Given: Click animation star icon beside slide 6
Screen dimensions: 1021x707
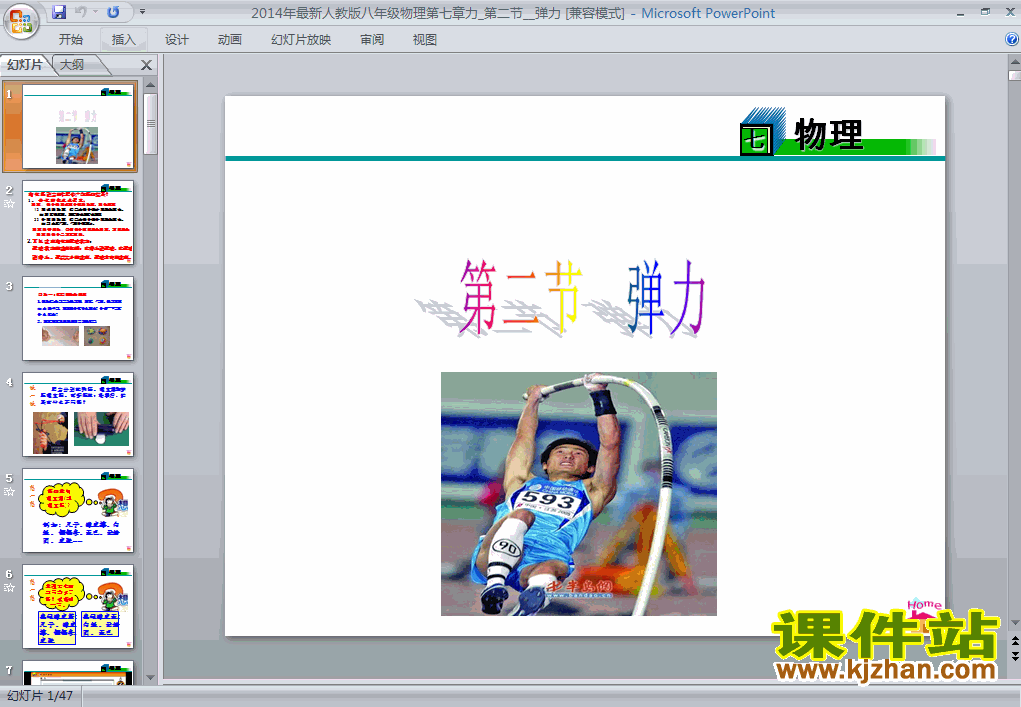Looking at the screenshot, I should click(9, 588).
